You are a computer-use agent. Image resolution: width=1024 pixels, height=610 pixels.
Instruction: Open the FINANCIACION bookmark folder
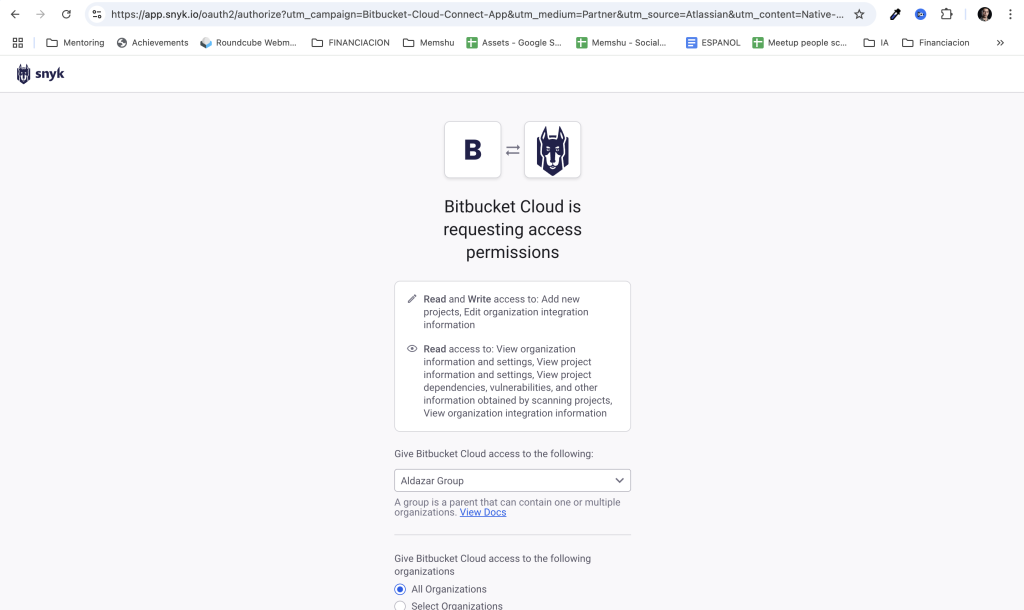(351, 42)
